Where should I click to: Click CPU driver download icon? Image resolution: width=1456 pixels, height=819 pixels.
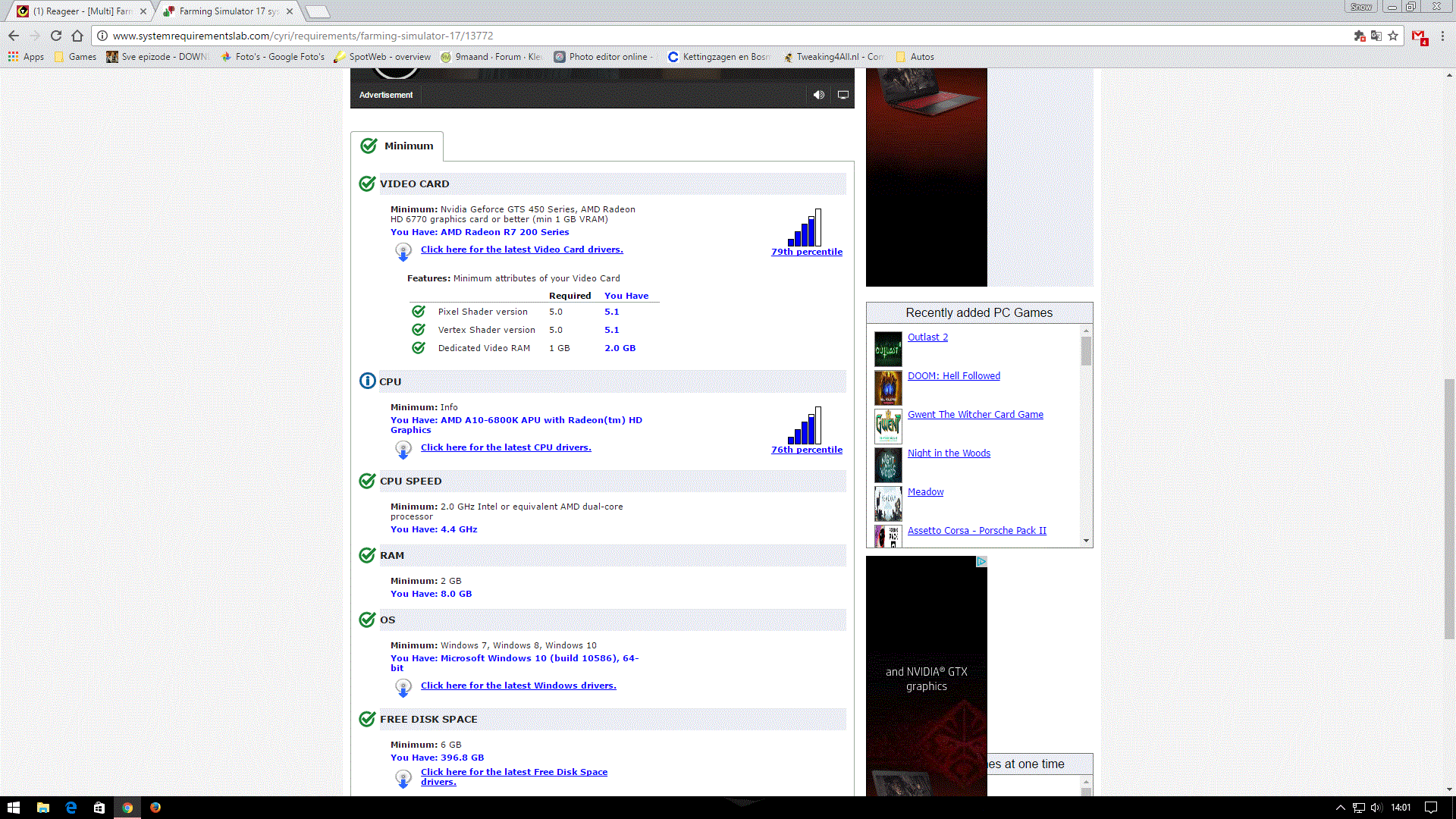(403, 450)
